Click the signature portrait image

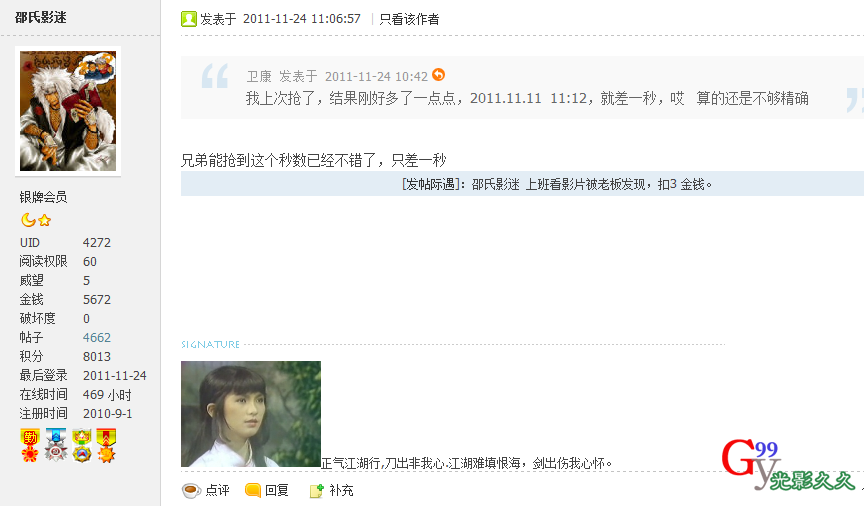tap(251, 414)
